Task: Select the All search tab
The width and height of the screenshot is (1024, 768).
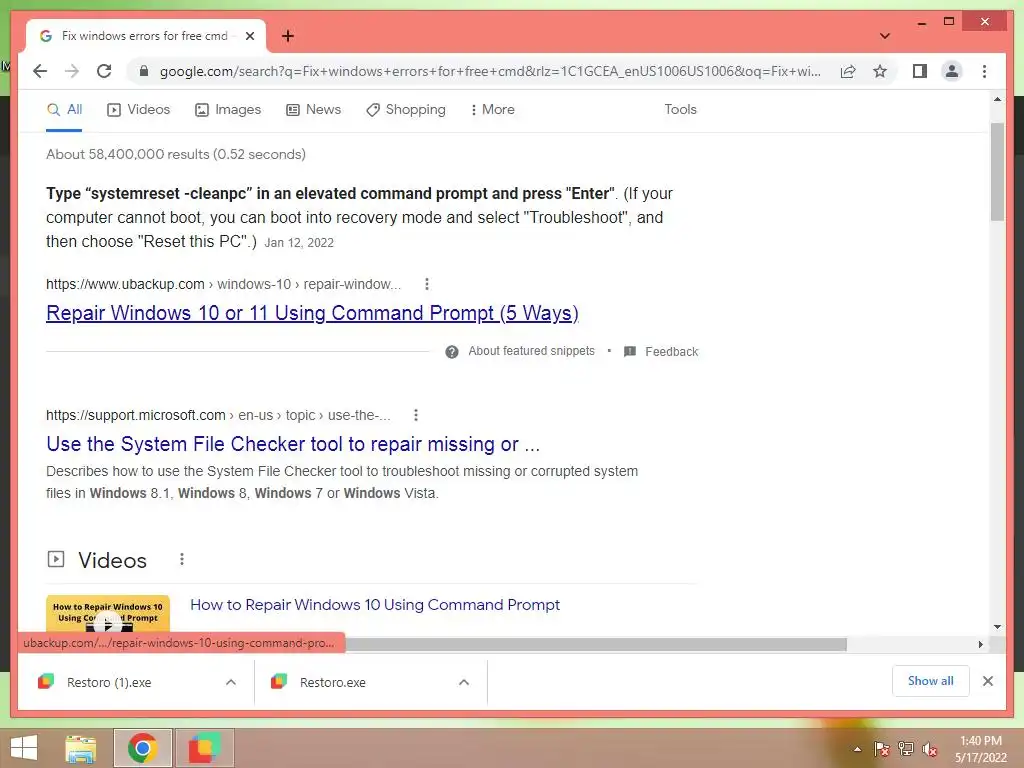Action: pyautogui.click(x=64, y=110)
